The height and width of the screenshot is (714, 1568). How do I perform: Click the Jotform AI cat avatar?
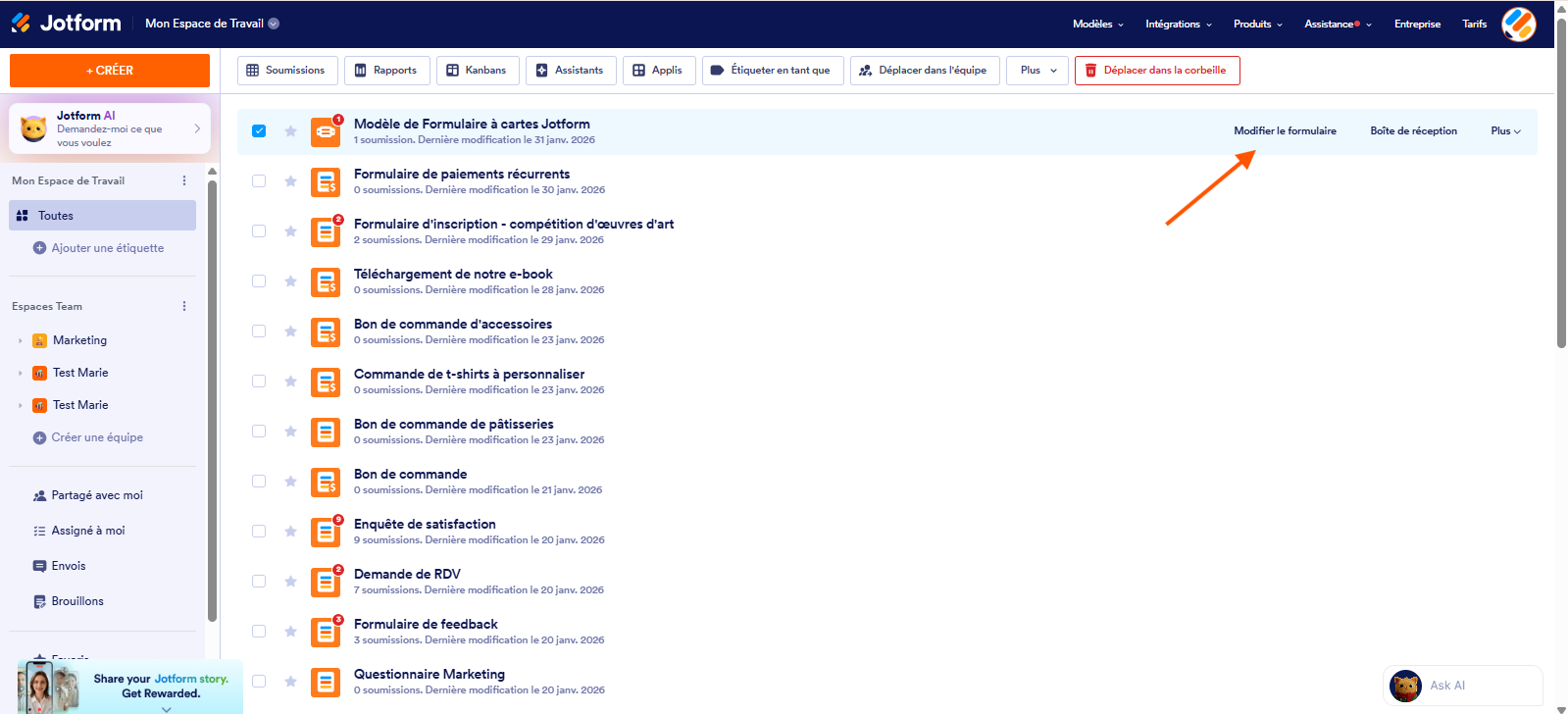click(x=33, y=128)
